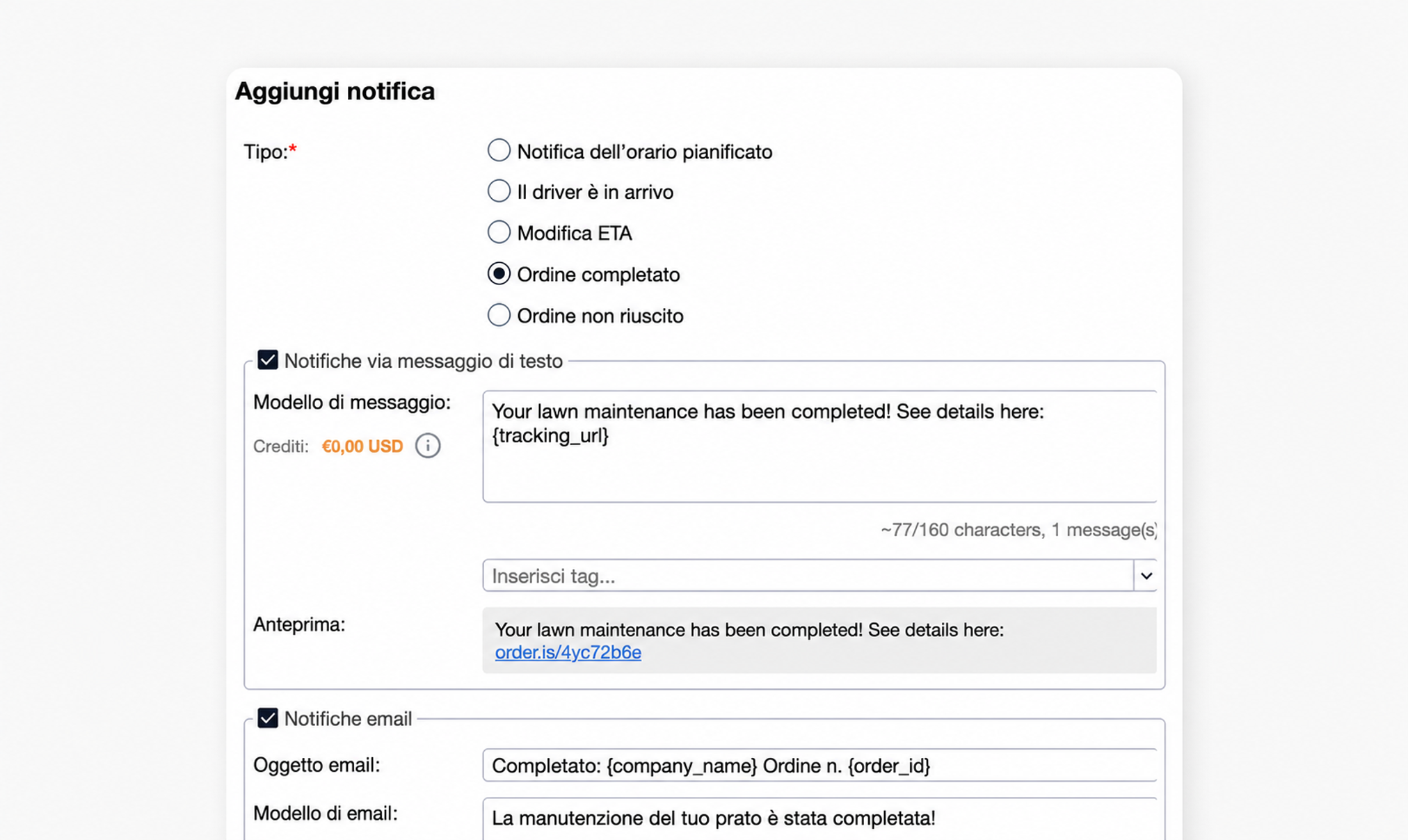Click the '~77/160 characters, 1 message(s)' counter text
This screenshot has height=840, width=1408.
(1018, 530)
